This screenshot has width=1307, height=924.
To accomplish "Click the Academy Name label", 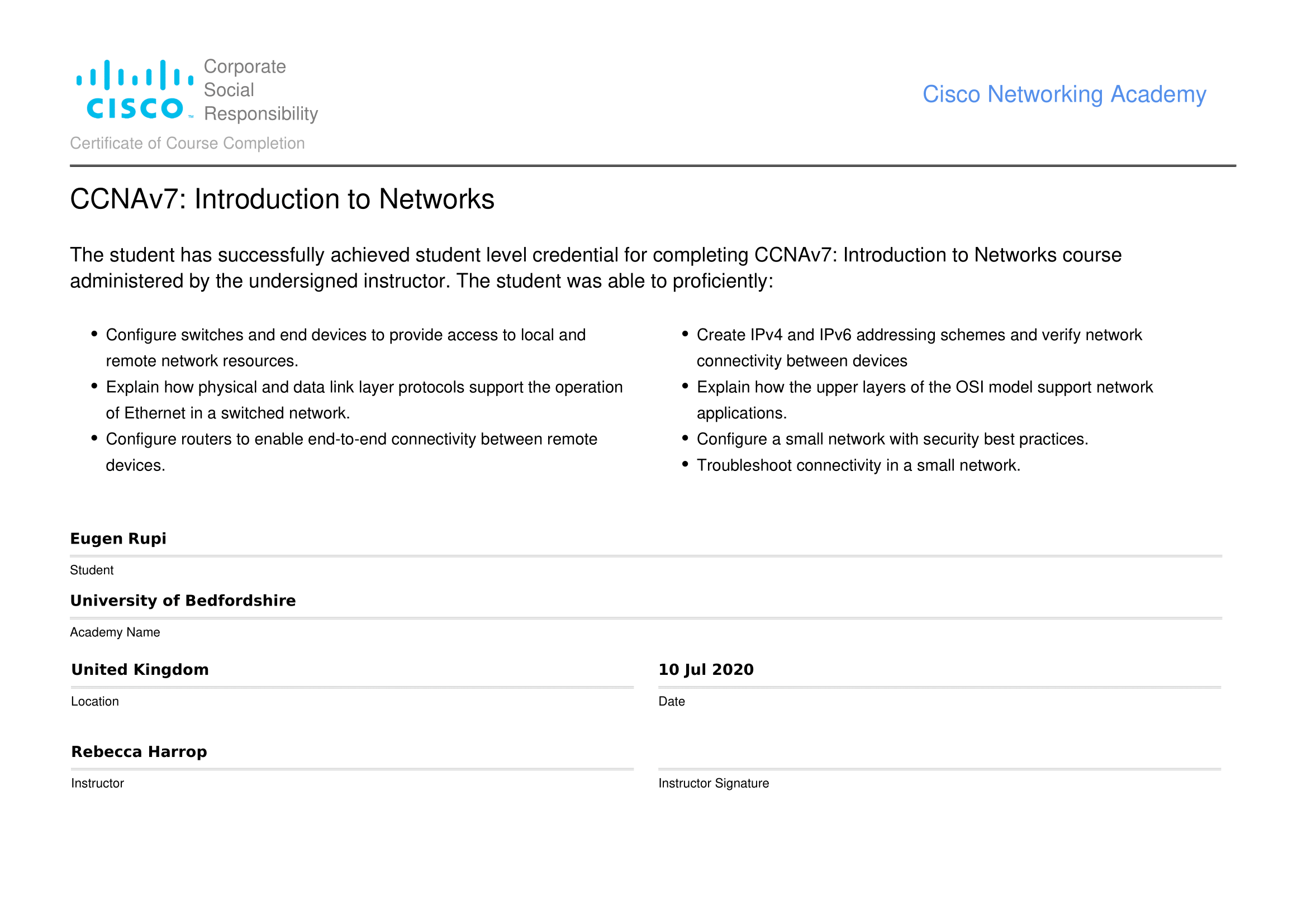I will click(115, 632).
